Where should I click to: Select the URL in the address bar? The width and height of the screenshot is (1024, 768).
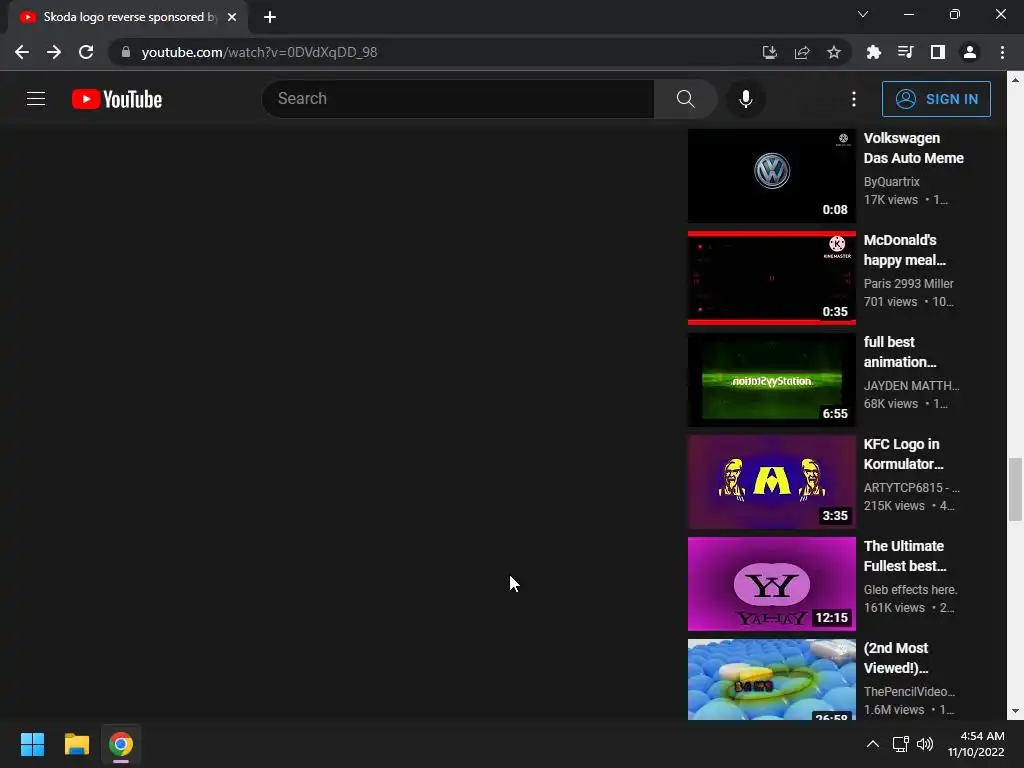(x=259, y=52)
